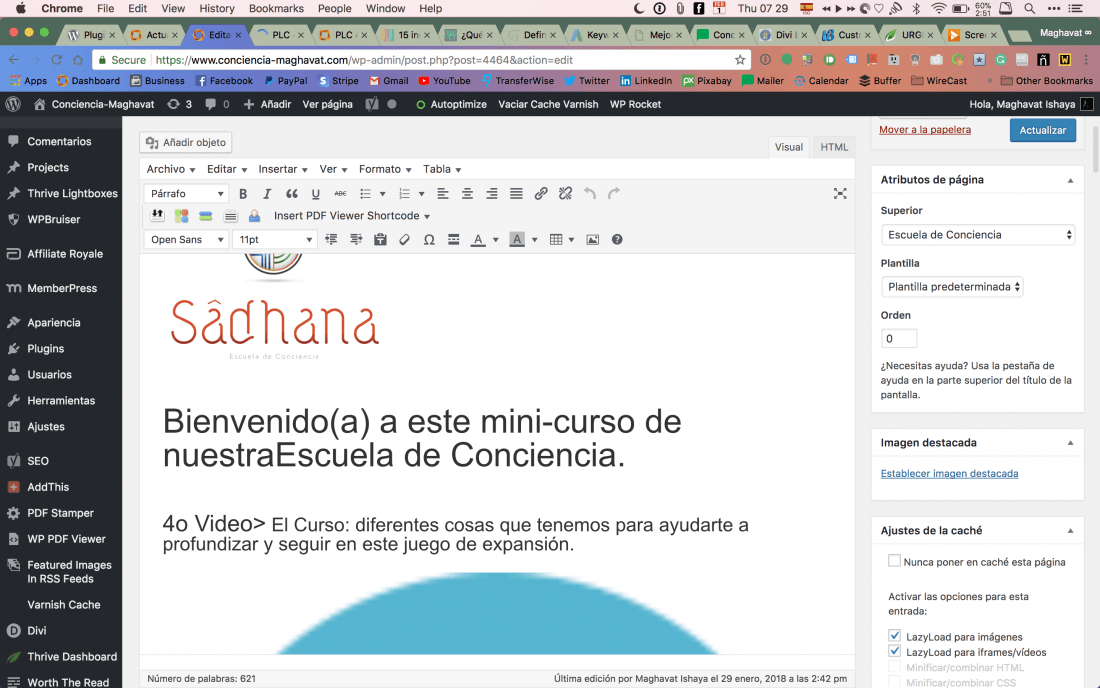Click Vaciar Cache Varnish in admin bar

pyautogui.click(x=548, y=104)
